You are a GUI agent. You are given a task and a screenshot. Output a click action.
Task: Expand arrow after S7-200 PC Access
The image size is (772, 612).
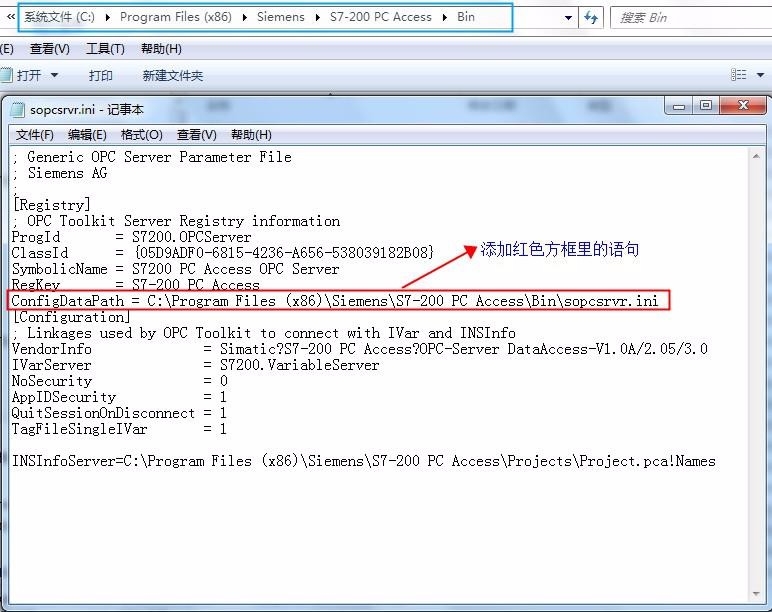tap(445, 18)
